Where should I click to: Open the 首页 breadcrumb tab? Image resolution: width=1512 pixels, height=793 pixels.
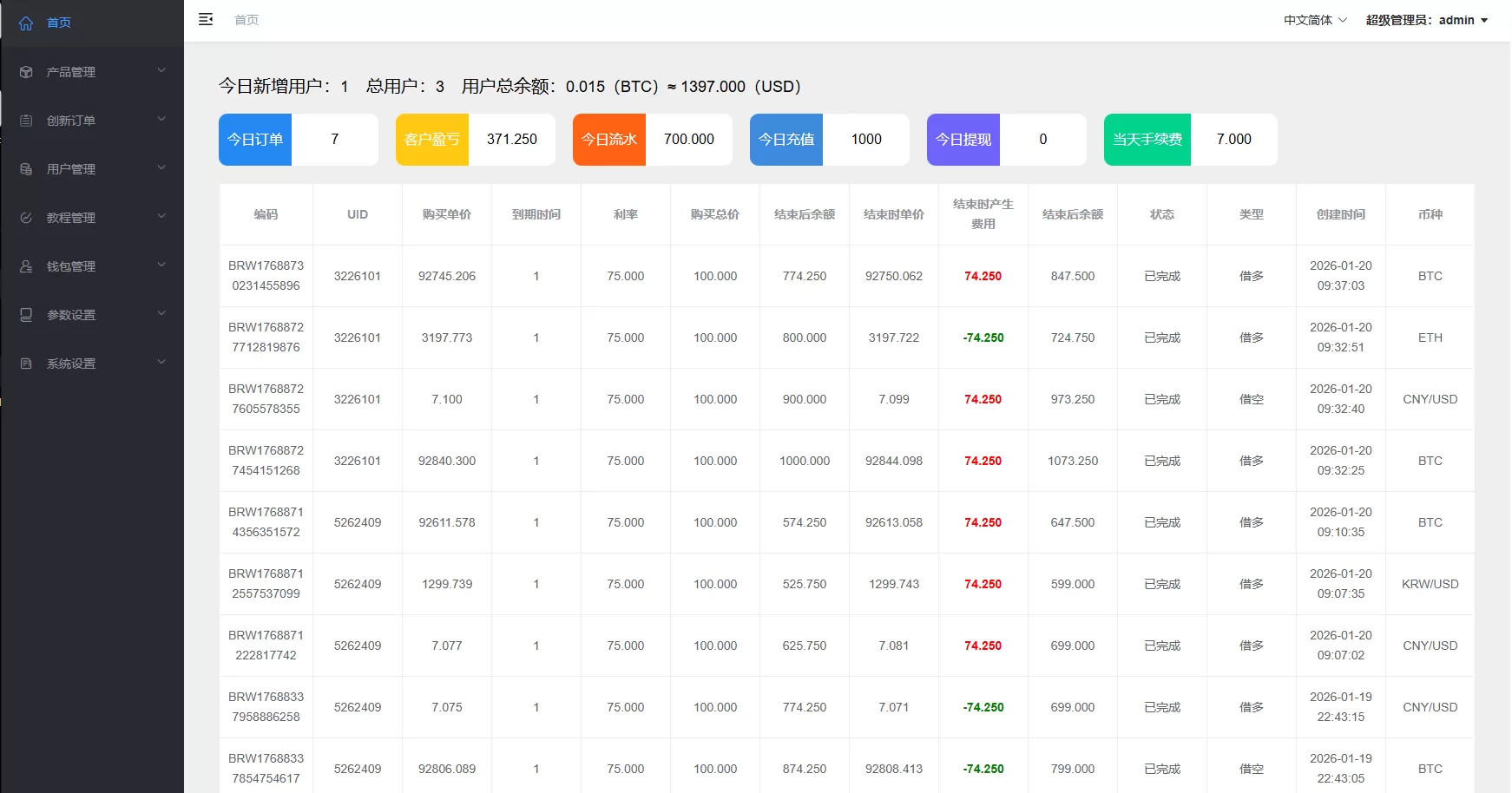tap(246, 19)
